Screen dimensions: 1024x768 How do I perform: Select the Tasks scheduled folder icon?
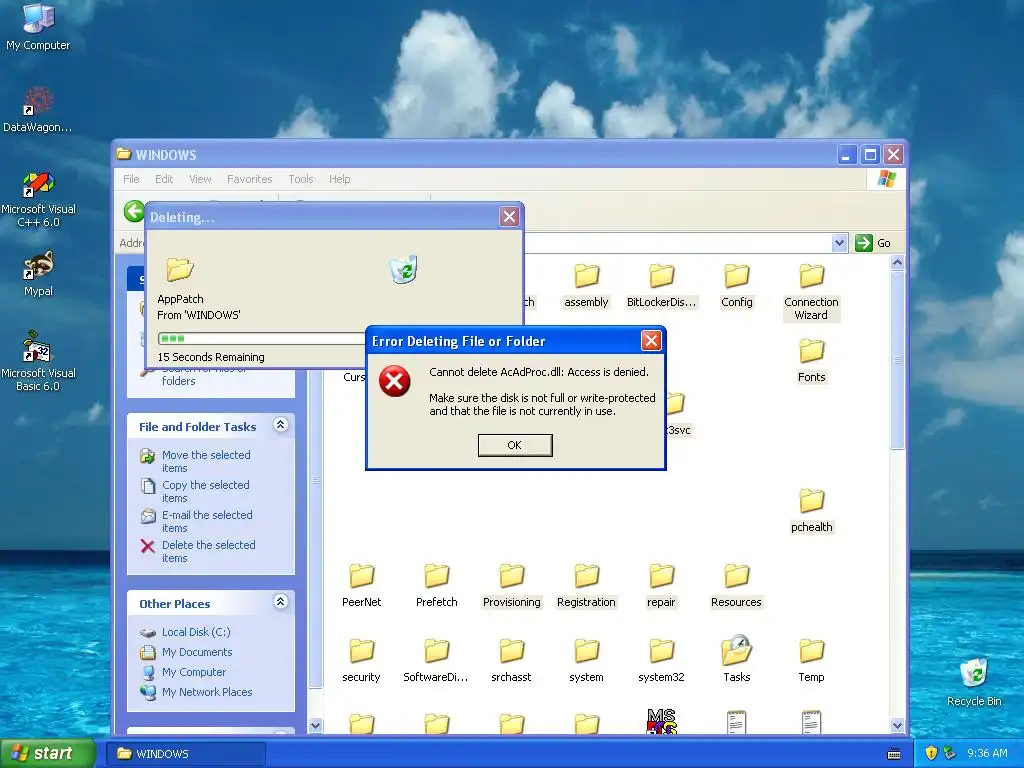tap(737, 650)
